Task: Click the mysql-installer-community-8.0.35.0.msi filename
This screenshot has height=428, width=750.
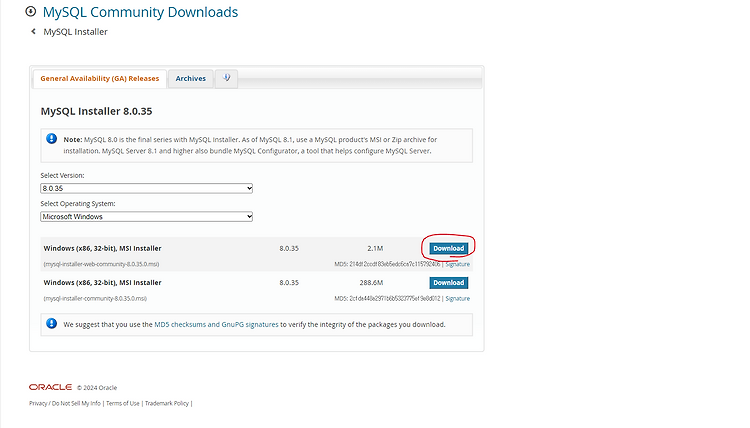Action: (x=95, y=298)
